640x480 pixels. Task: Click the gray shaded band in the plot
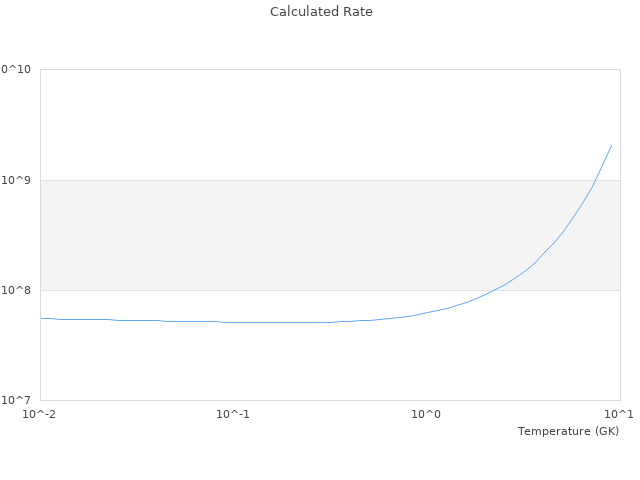250,235
